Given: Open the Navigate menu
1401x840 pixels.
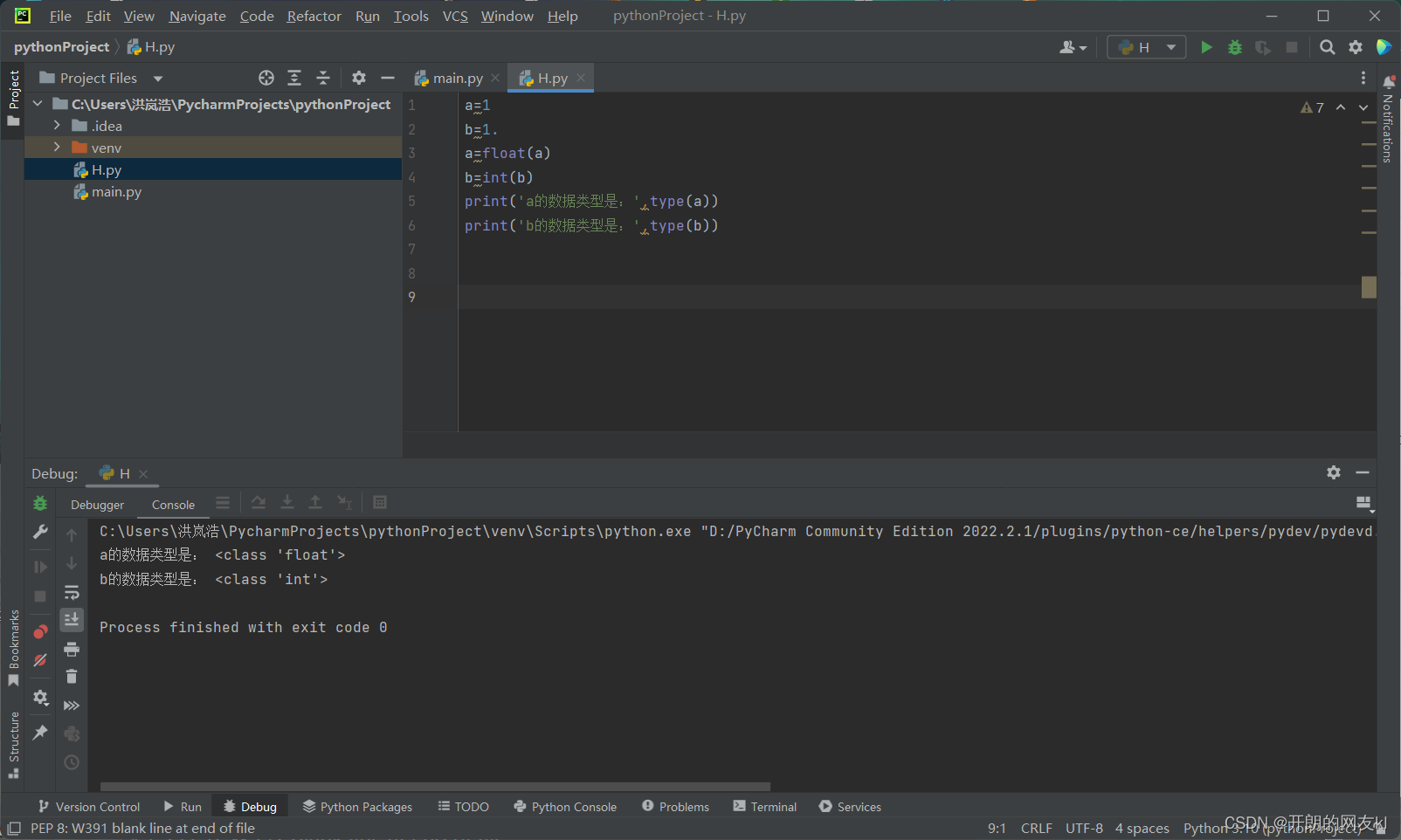Looking at the screenshot, I should click(x=197, y=16).
